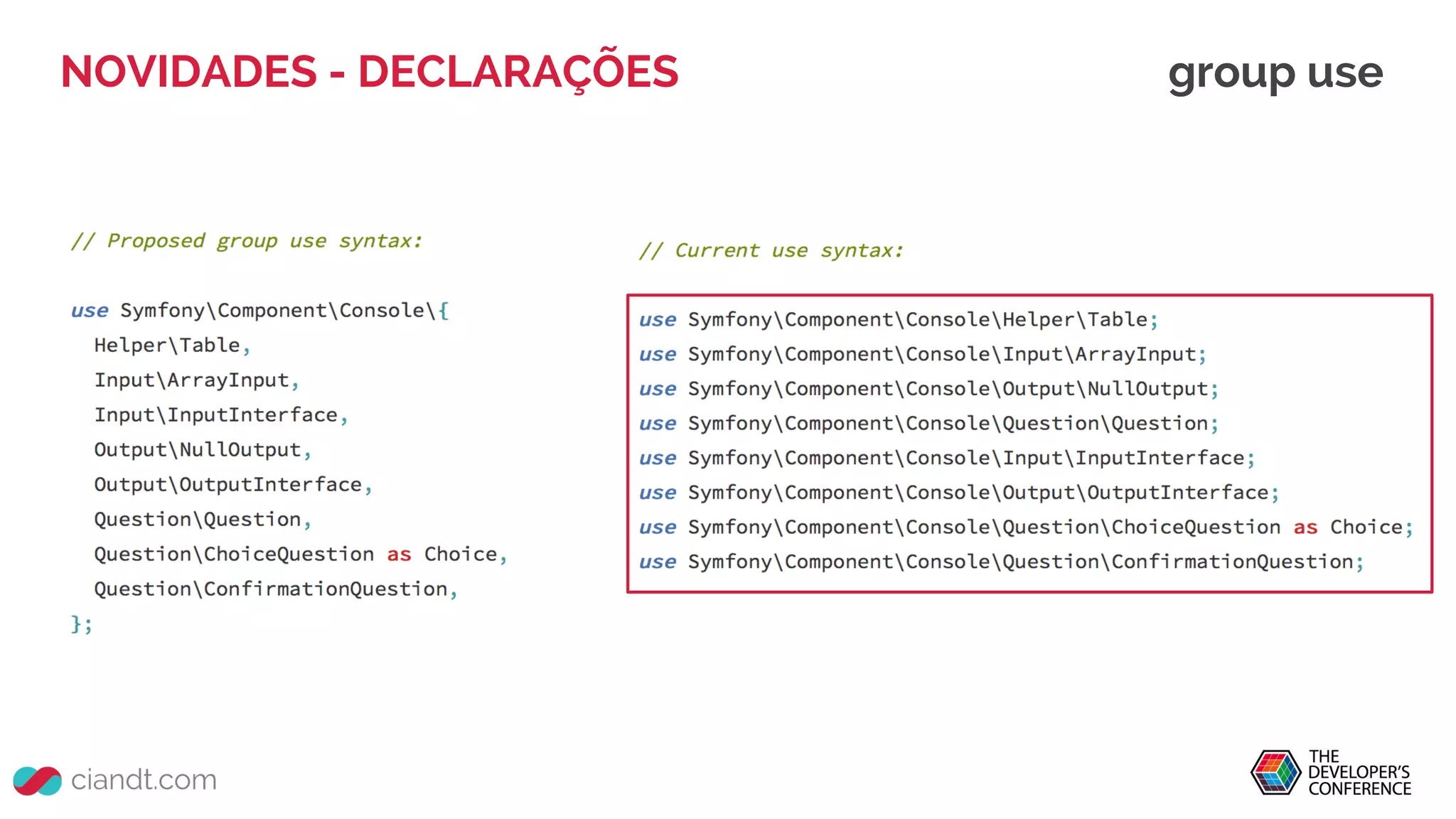Click The Developer's Conference cube logo
Viewport: 1456px width, 819px height.
tap(1275, 772)
